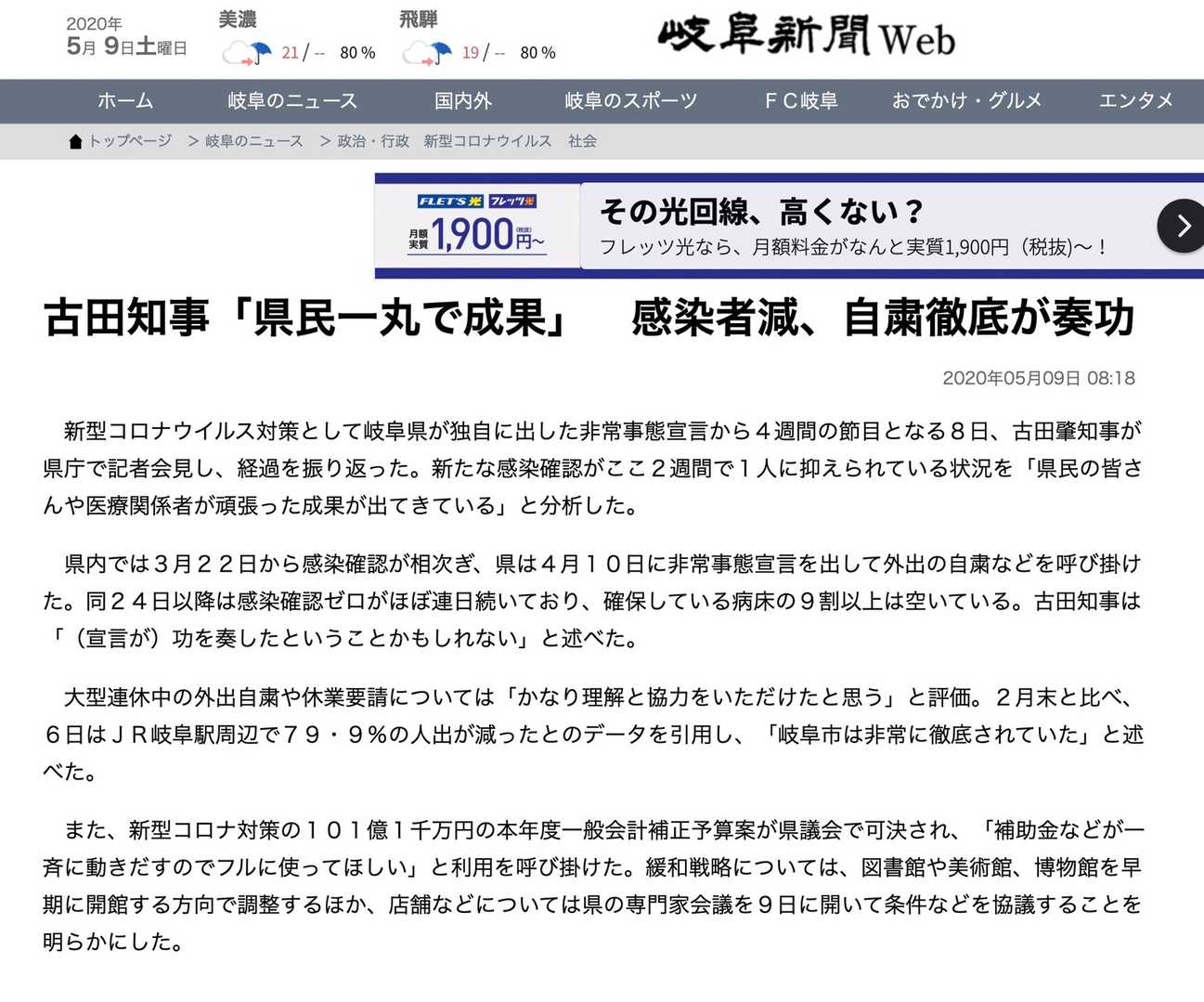The height and width of the screenshot is (1002, 1204).
Task: Open the ホーム menu item
Action: click(125, 100)
